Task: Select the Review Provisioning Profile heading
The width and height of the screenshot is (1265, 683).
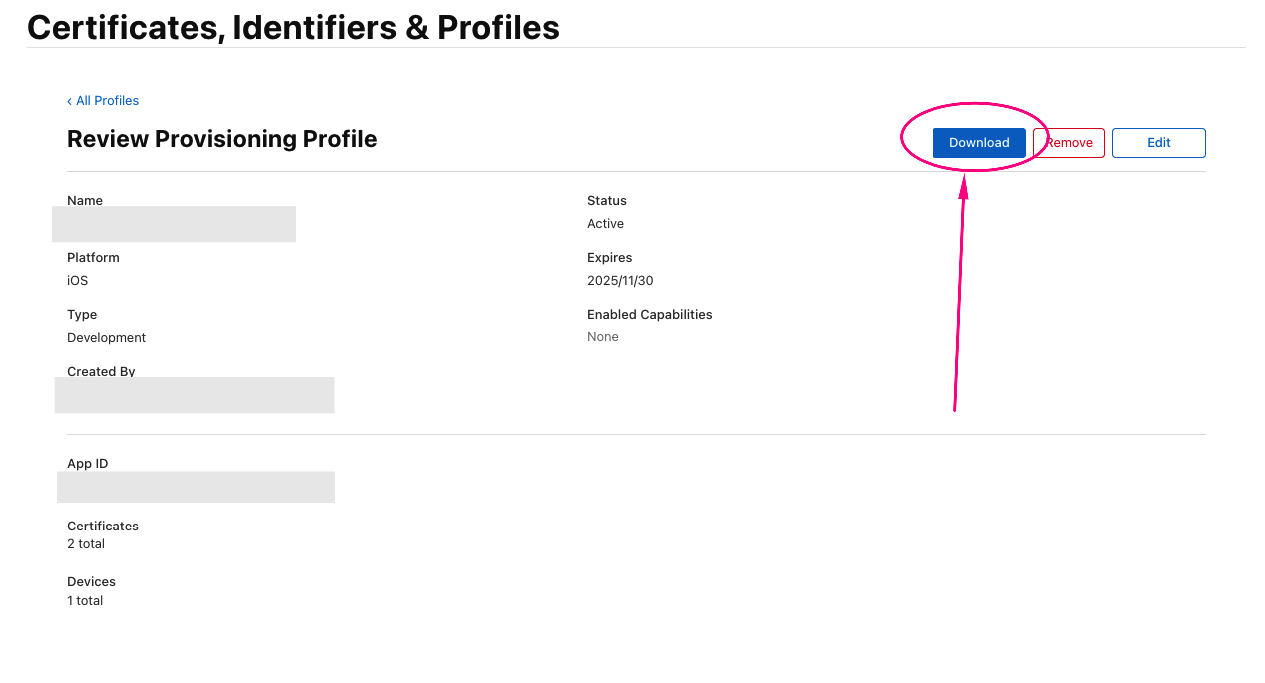Action: coord(222,139)
